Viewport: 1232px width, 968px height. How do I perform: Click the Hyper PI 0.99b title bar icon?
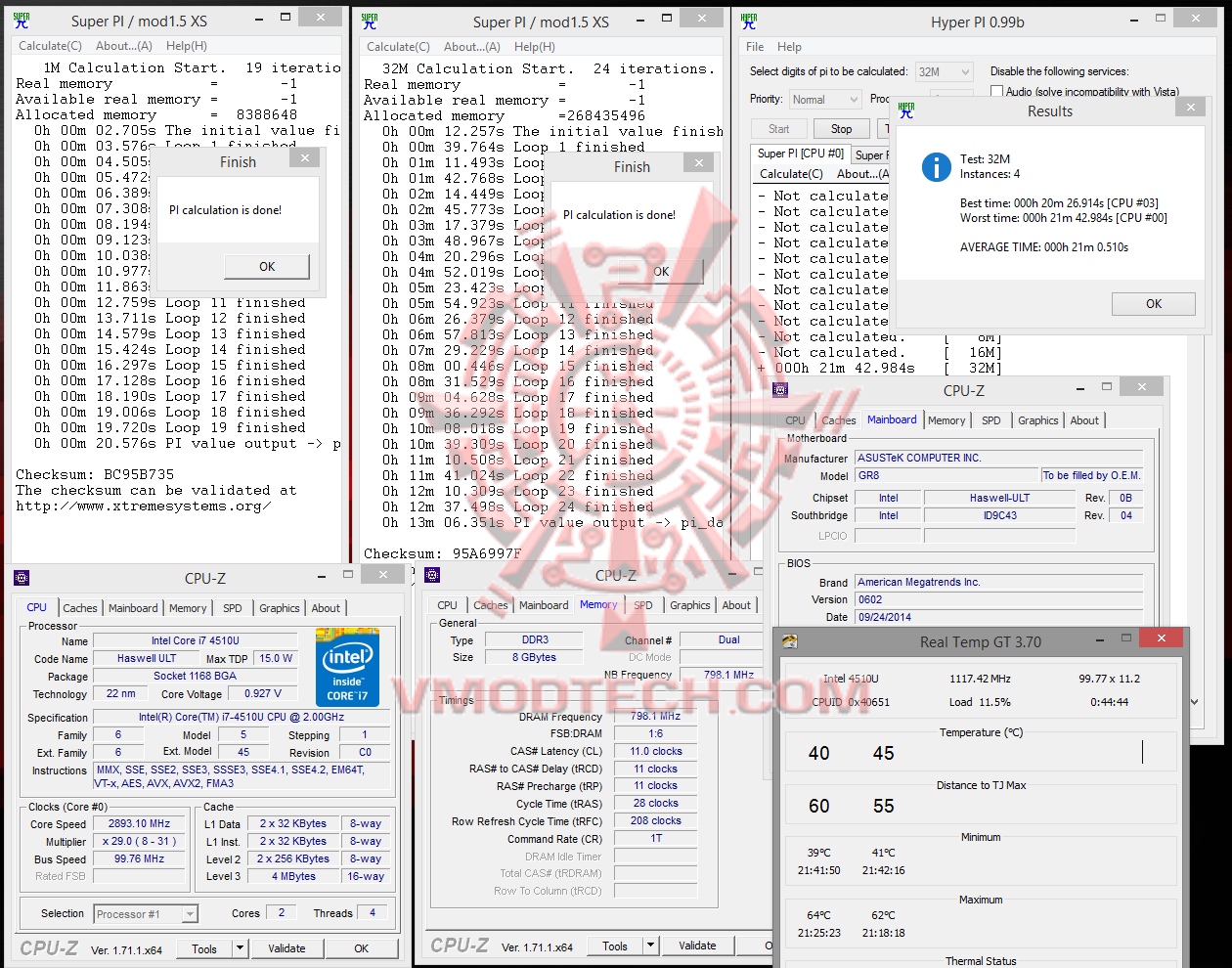(749, 21)
